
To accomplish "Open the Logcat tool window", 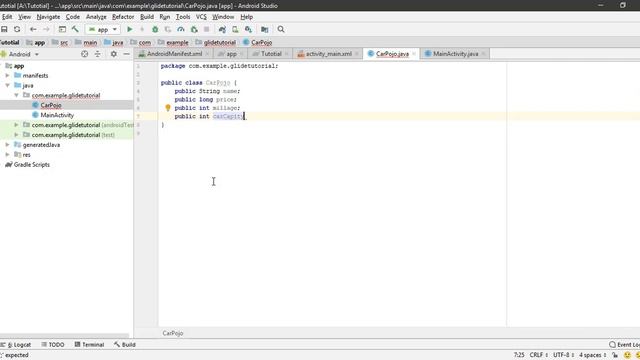I will point(16,344).
